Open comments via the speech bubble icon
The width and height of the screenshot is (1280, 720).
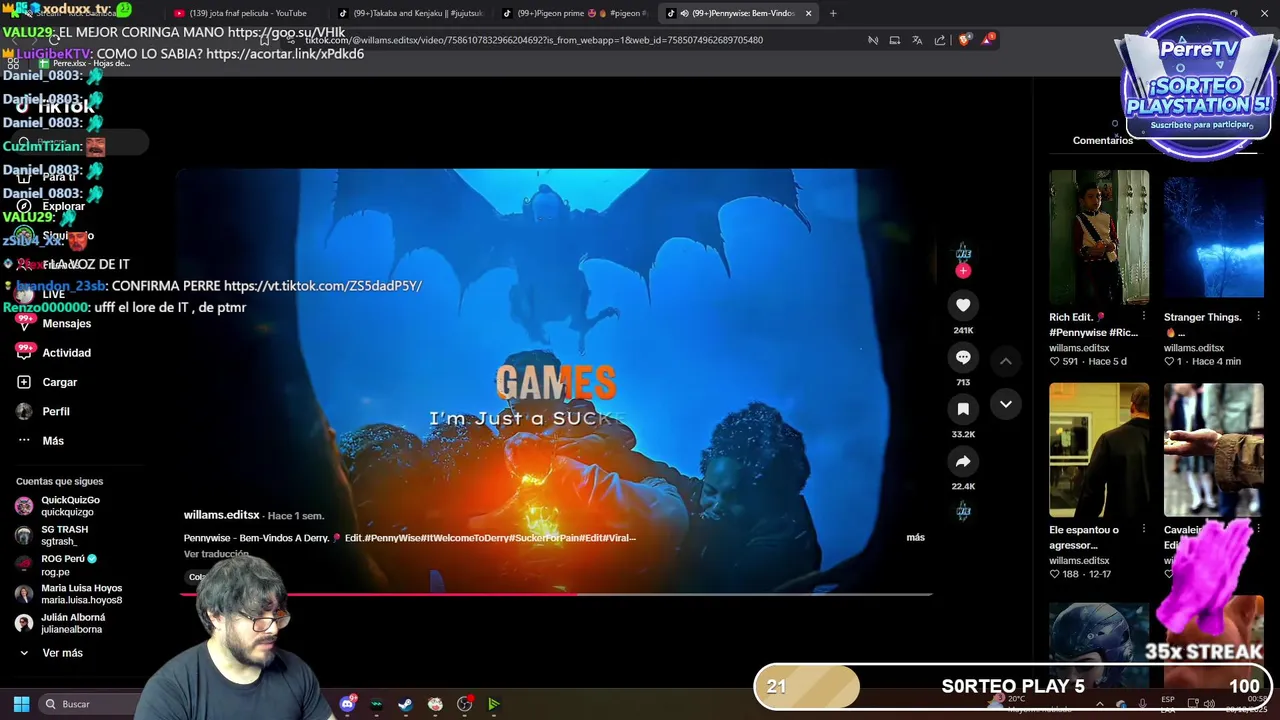point(963,357)
